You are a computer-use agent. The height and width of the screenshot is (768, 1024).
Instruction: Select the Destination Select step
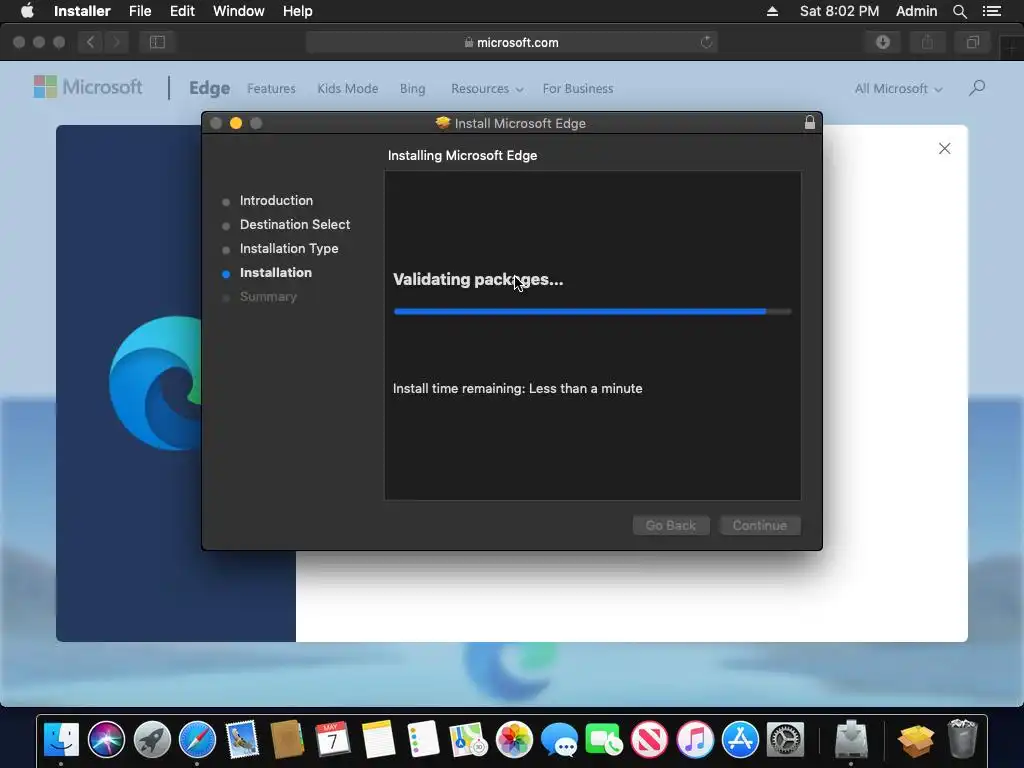point(295,225)
